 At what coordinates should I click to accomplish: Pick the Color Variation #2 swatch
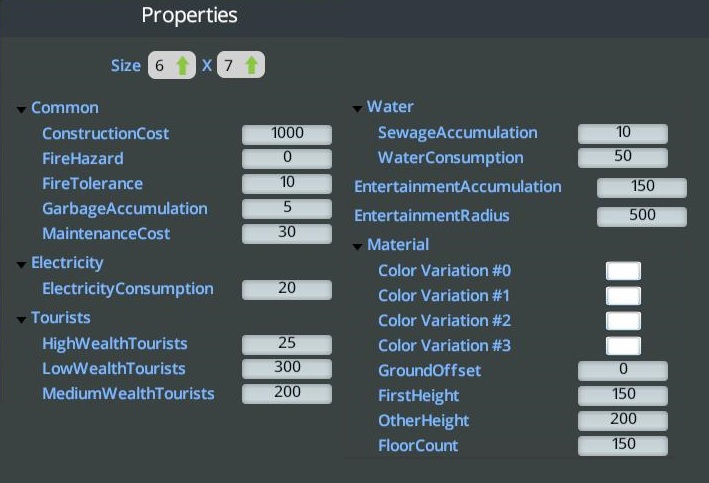[623, 321]
